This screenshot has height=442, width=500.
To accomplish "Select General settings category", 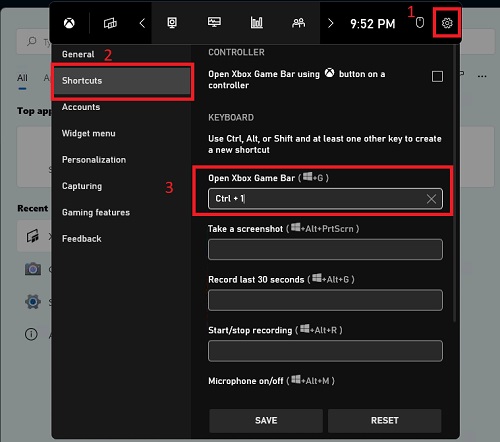I will (x=78, y=54).
